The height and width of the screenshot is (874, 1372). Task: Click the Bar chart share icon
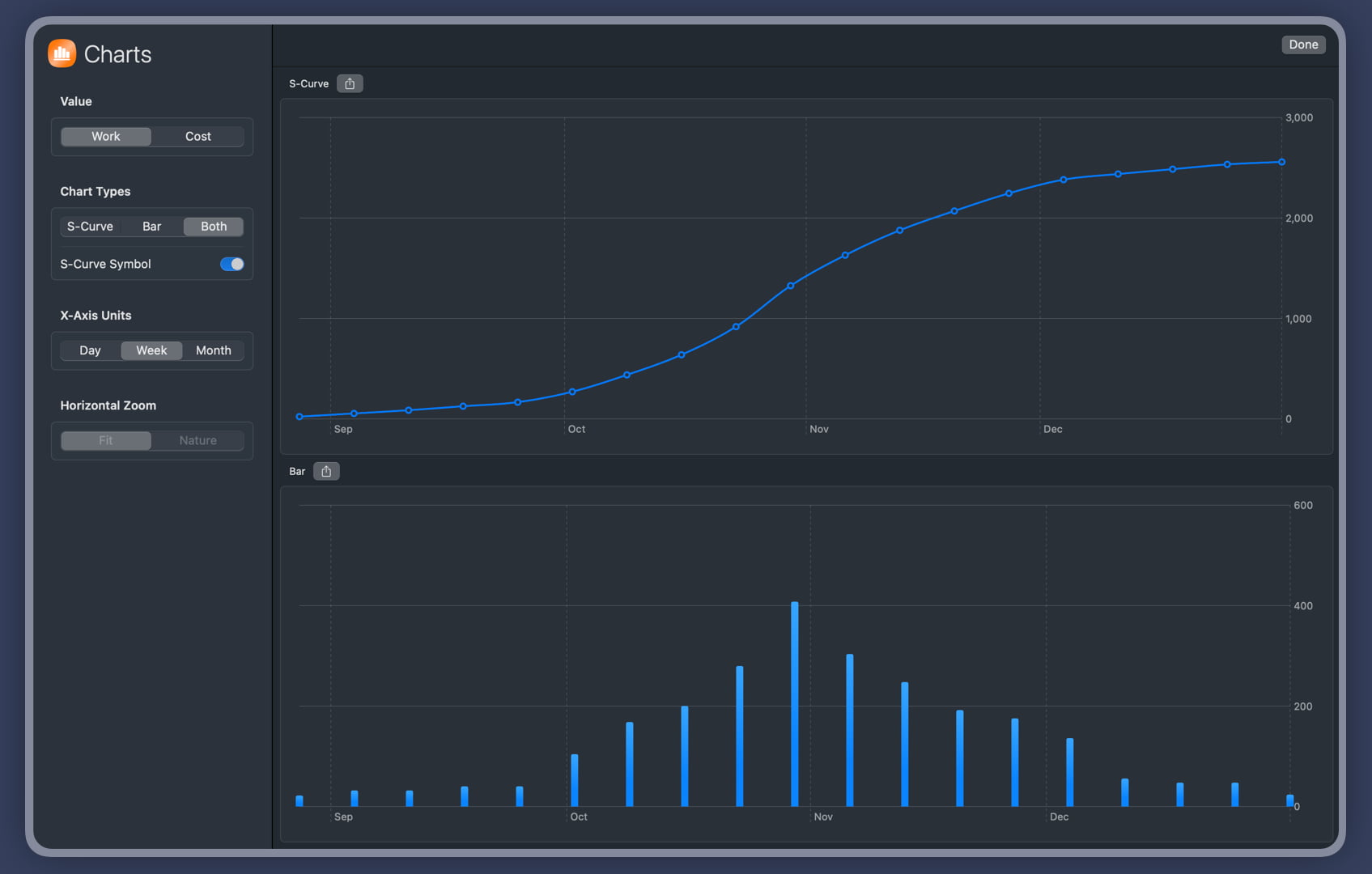coord(326,471)
